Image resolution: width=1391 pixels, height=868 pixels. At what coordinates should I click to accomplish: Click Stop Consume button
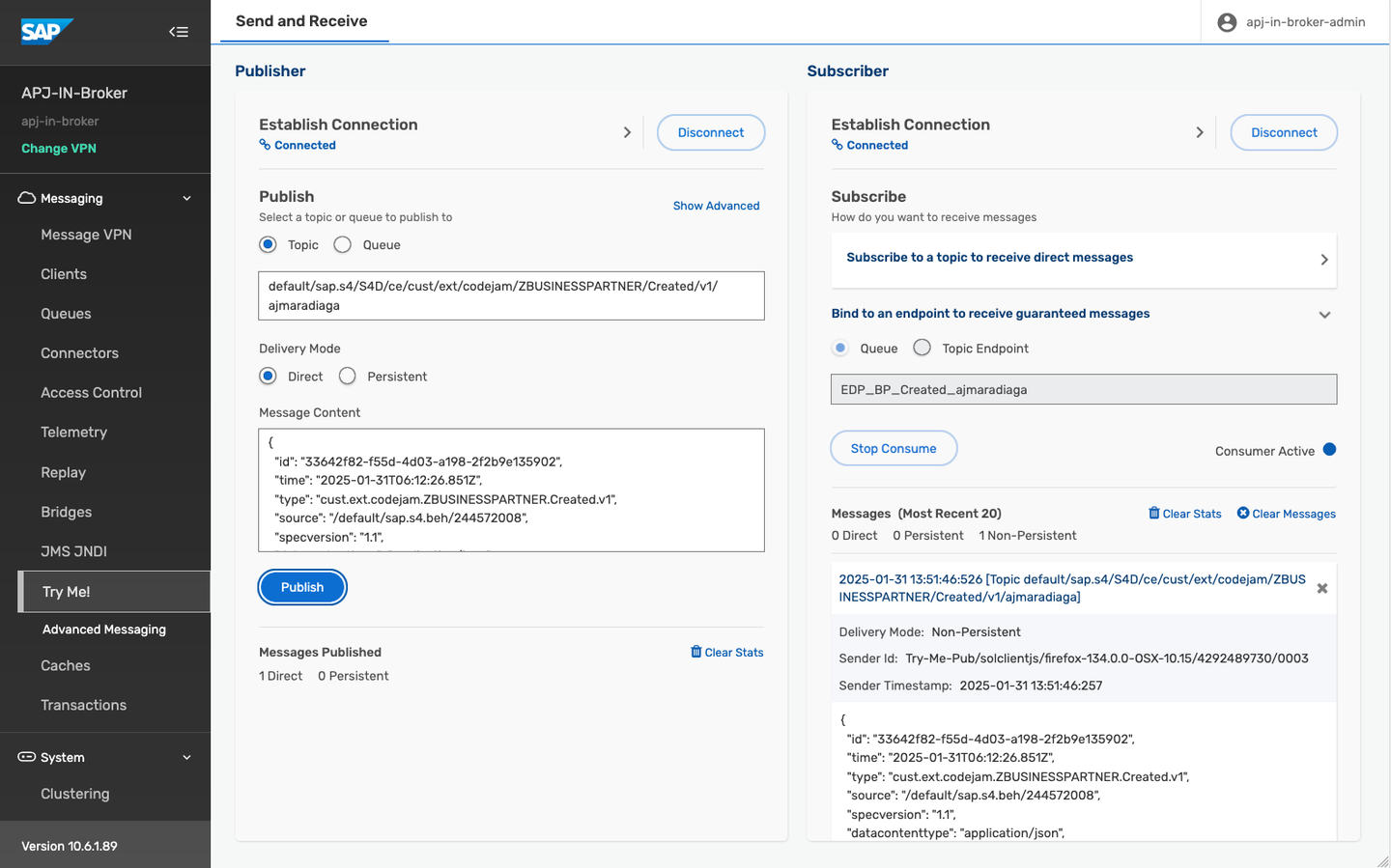894,448
